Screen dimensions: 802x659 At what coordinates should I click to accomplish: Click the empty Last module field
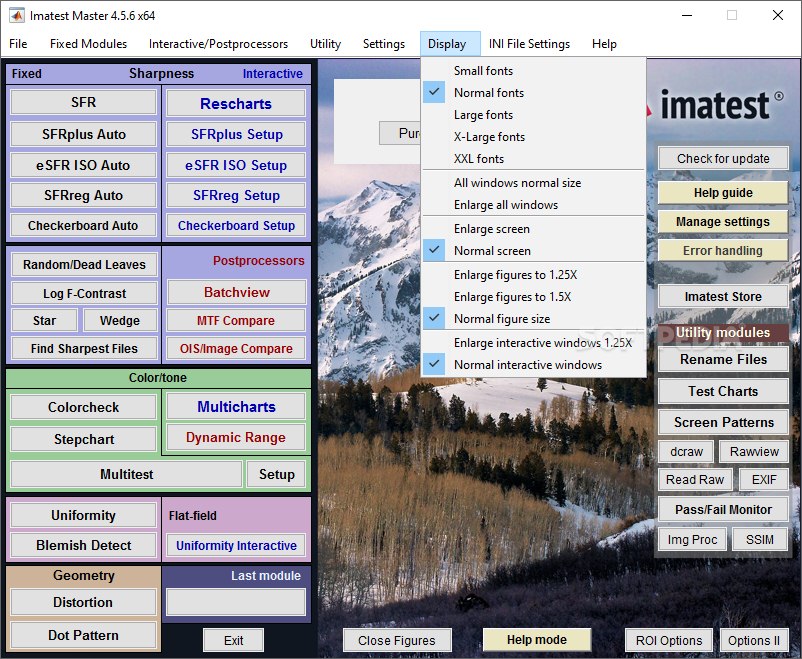236,602
